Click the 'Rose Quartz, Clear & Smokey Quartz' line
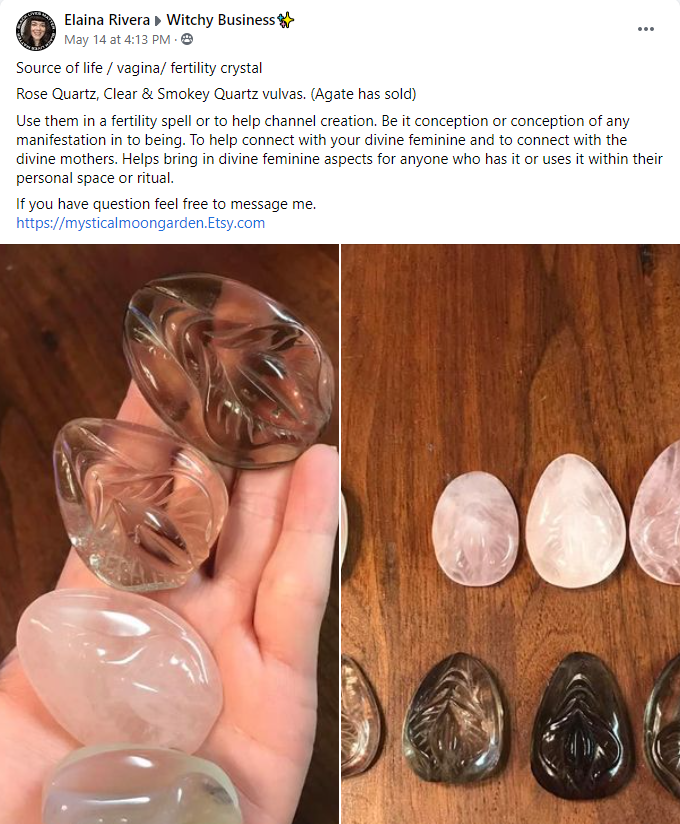Viewport: 680px width, 824px height. (216, 94)
